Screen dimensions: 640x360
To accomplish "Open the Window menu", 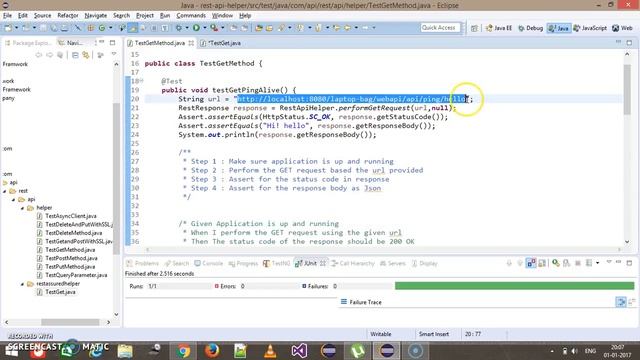I will pos(222,16).
